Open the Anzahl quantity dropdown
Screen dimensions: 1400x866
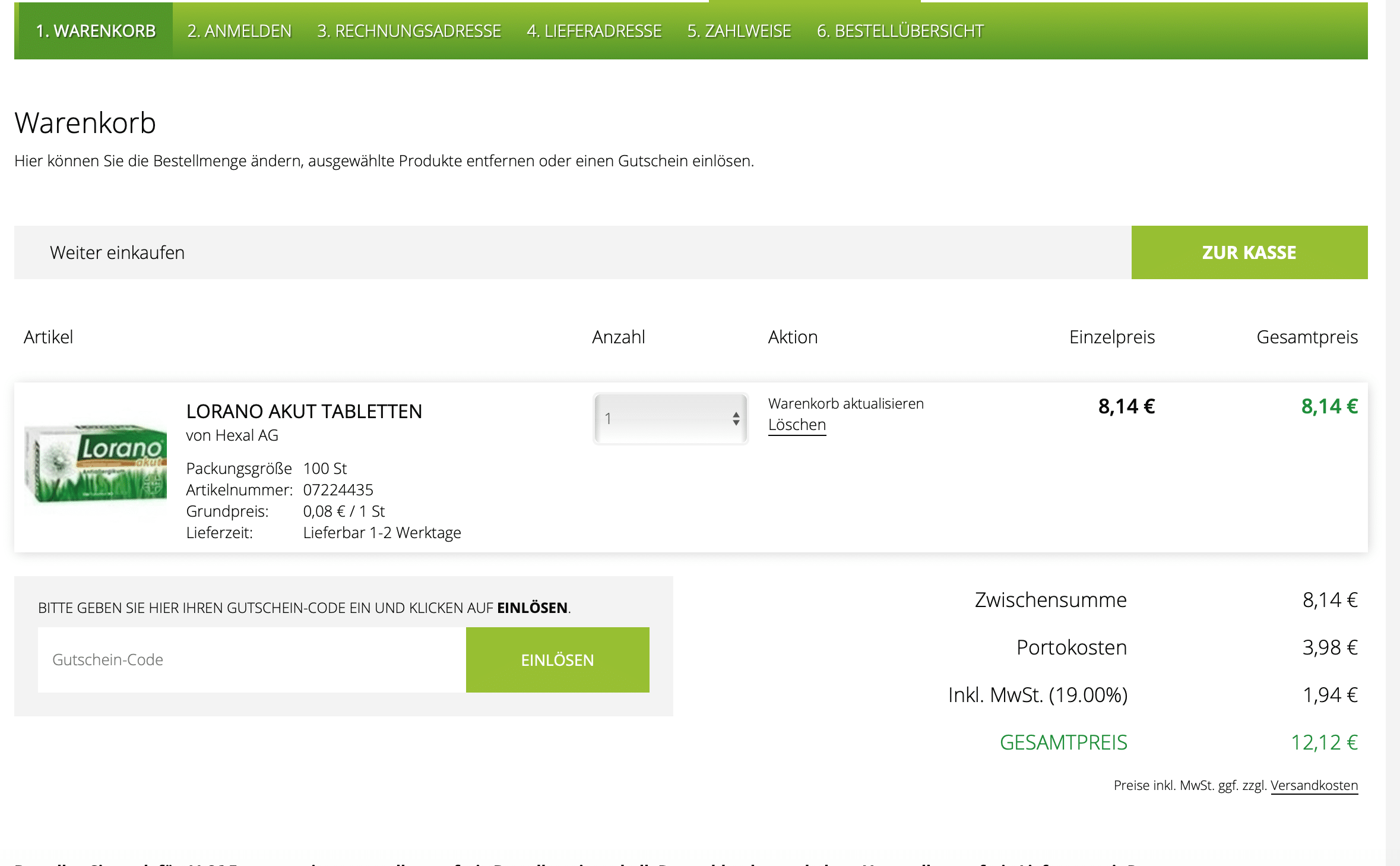coord(670,418)
